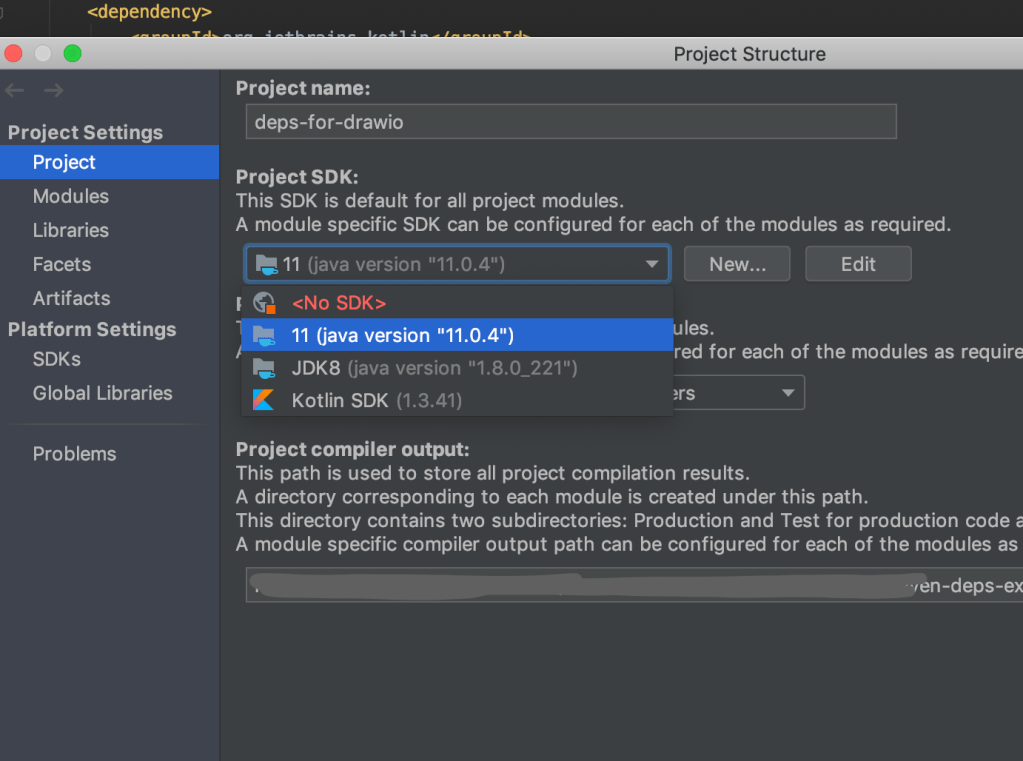The height and width of the screenshot is (761, 1023).
Task: Show the Problems section
Action: click(x=74, y=454)
